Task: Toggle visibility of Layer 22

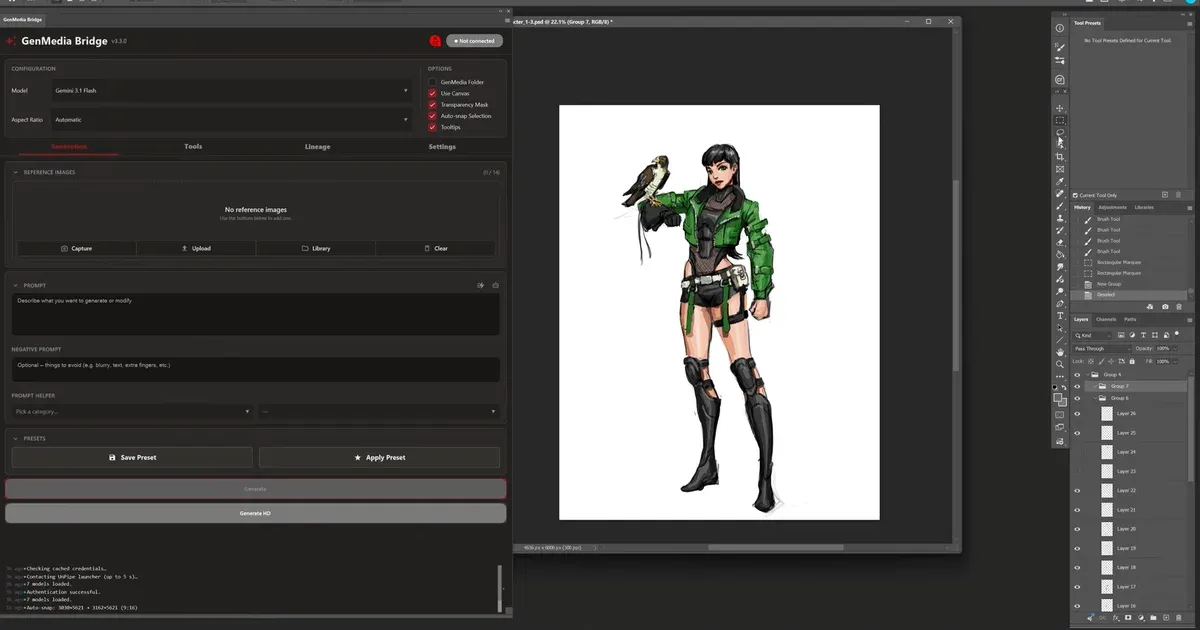Action: point(1077,490)
